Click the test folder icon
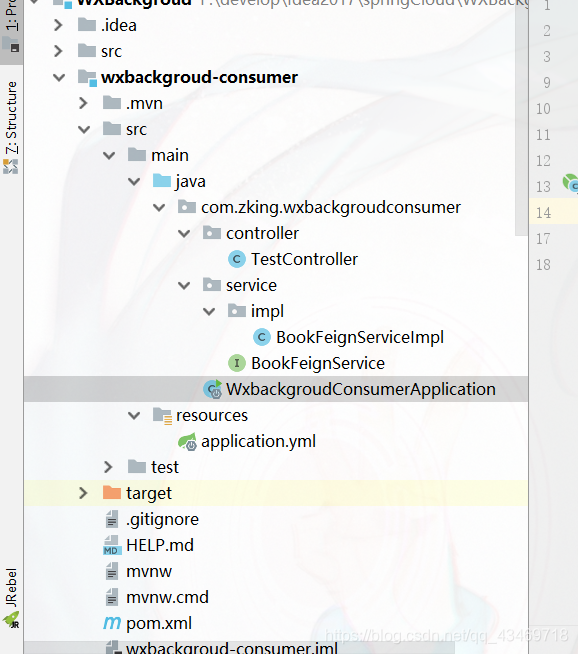 coord(137,466)
